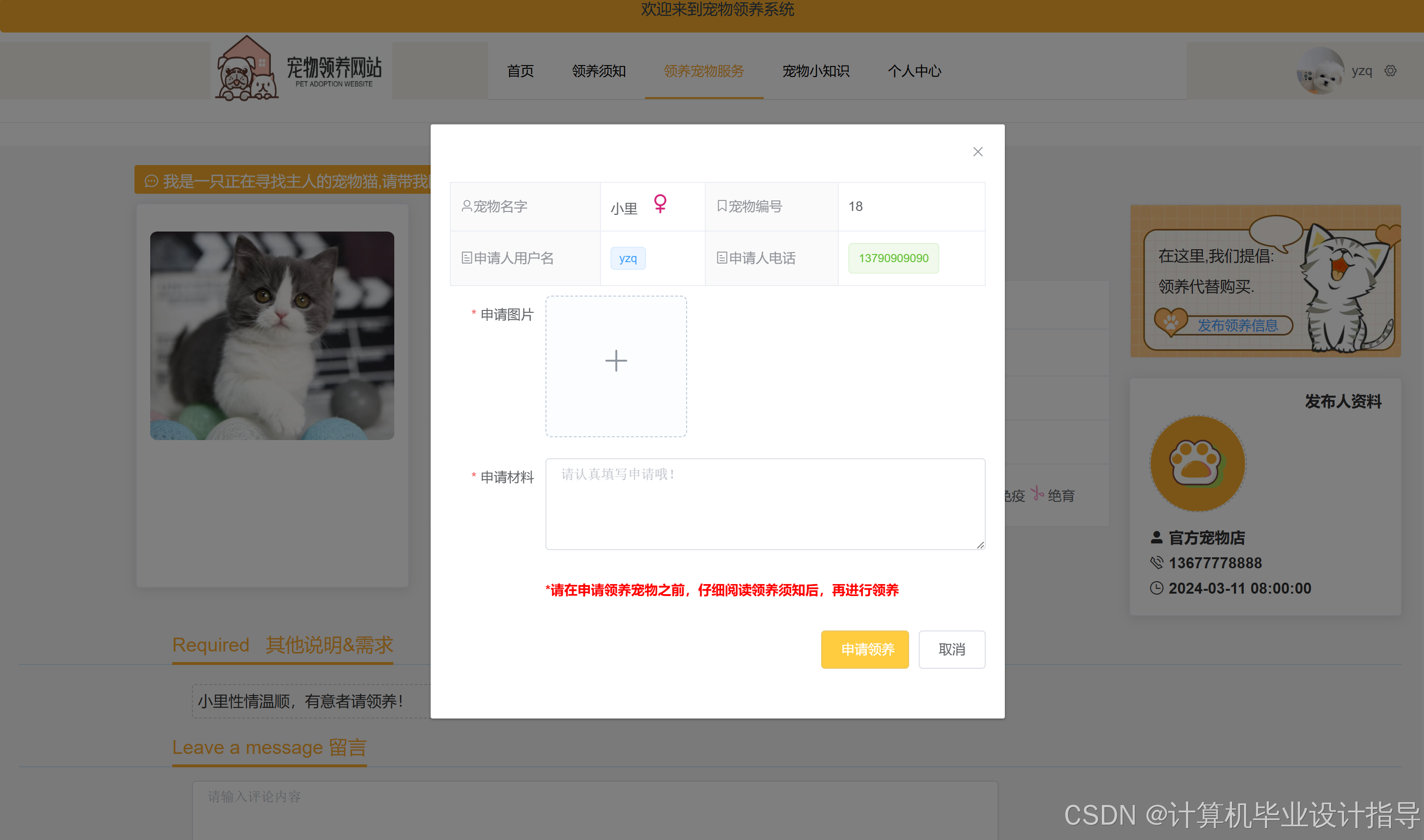Click the 发布领养信息 link
The image size is (1424, 840).
click(x=1237, y=325)
